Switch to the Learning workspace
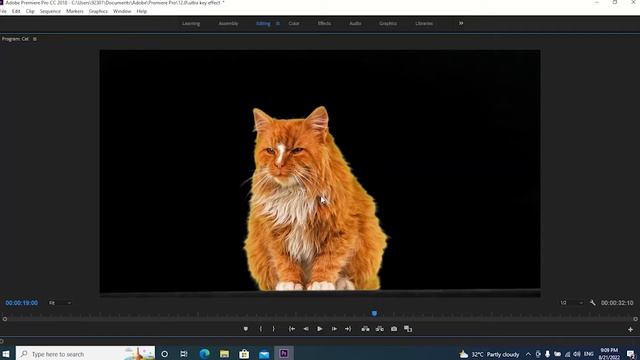The width and height of the screenshot is (640, 360). 191,24
